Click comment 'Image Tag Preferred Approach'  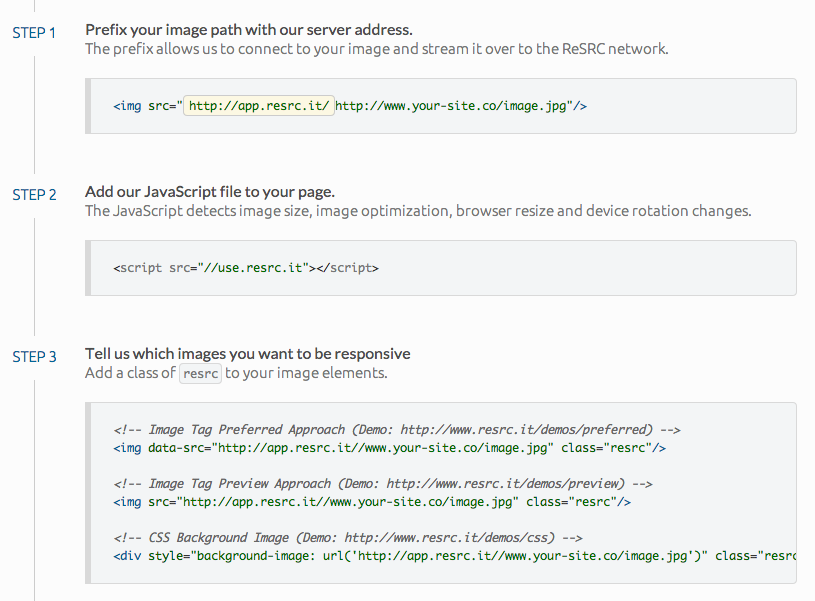click(x=247, y=430)
